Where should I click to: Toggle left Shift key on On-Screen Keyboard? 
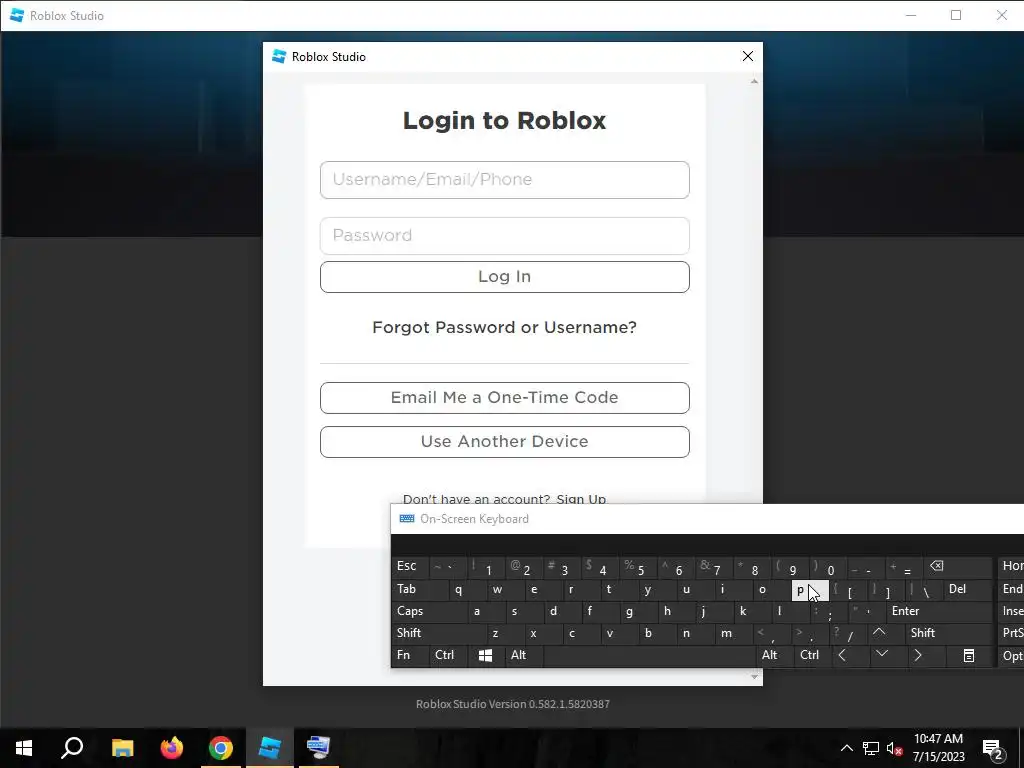pos(439,633)
